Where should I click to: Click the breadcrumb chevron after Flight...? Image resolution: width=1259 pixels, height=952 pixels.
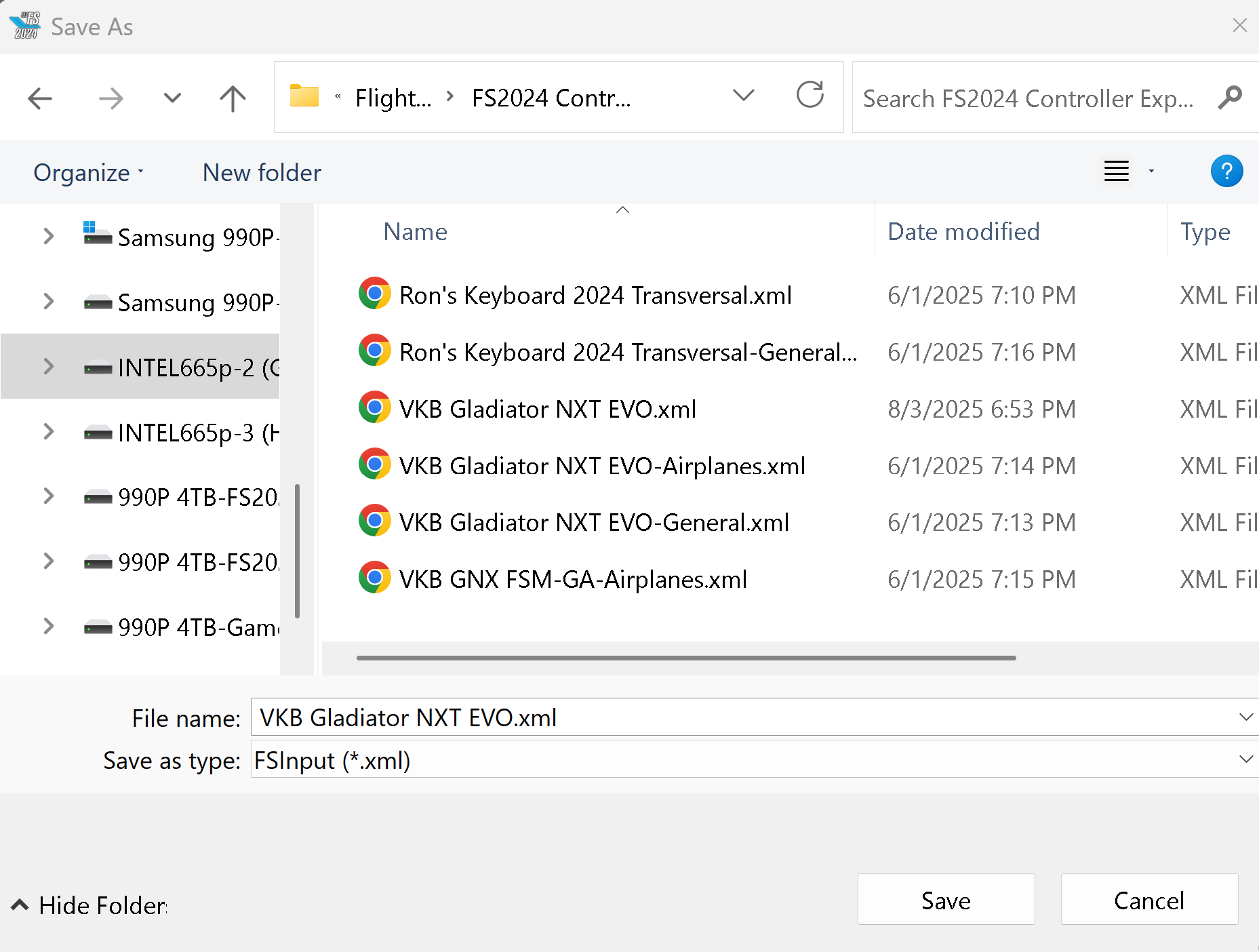coord(450,97)
